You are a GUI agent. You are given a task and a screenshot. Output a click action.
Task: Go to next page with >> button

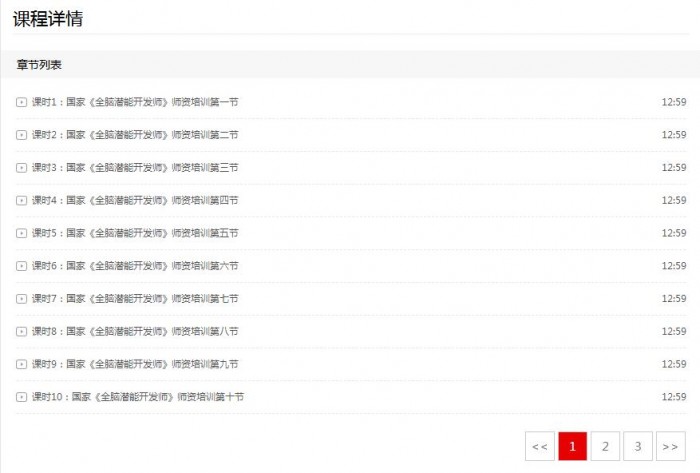point(671,446)
